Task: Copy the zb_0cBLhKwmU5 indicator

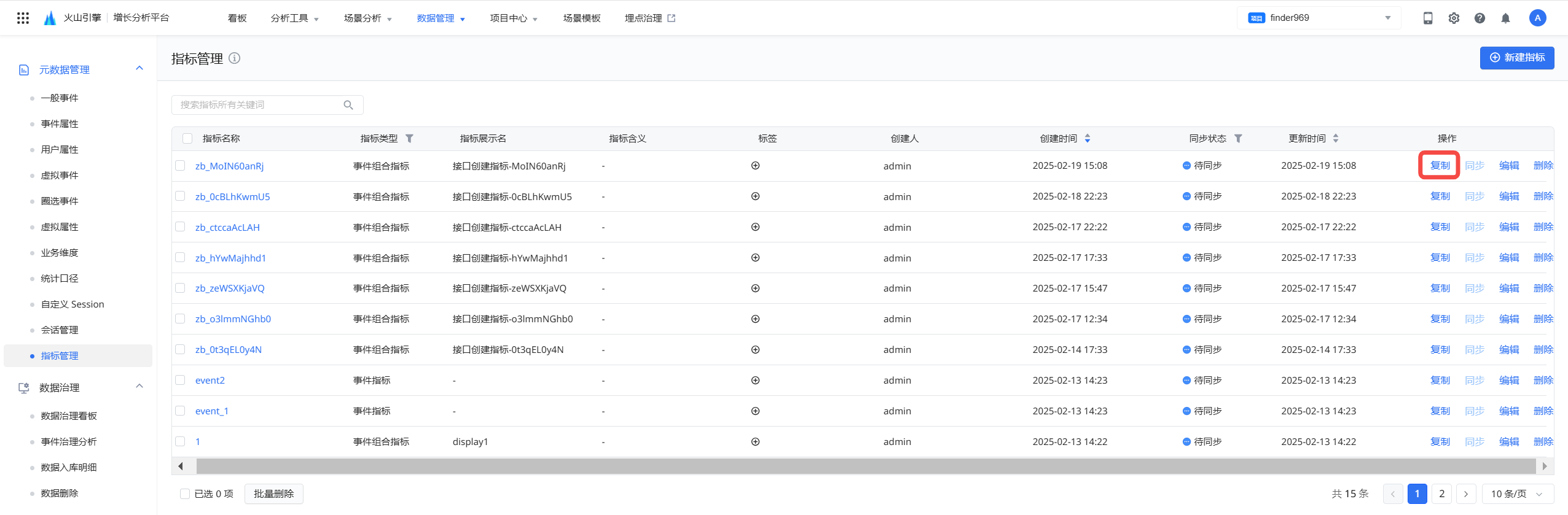Action: [x=1440, y=196]
